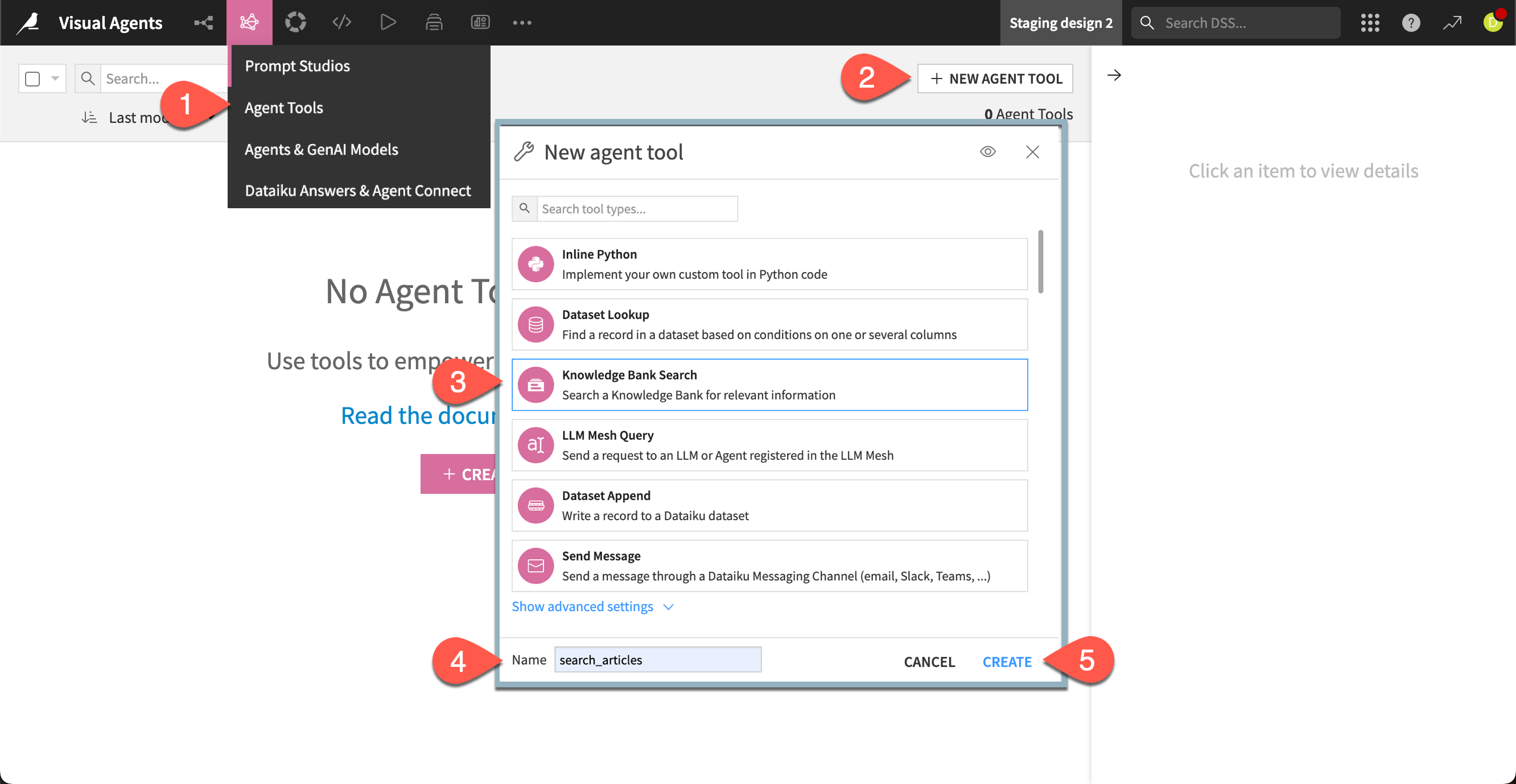
Task: Open the Read the documentation link
Action: coord(419,415)
